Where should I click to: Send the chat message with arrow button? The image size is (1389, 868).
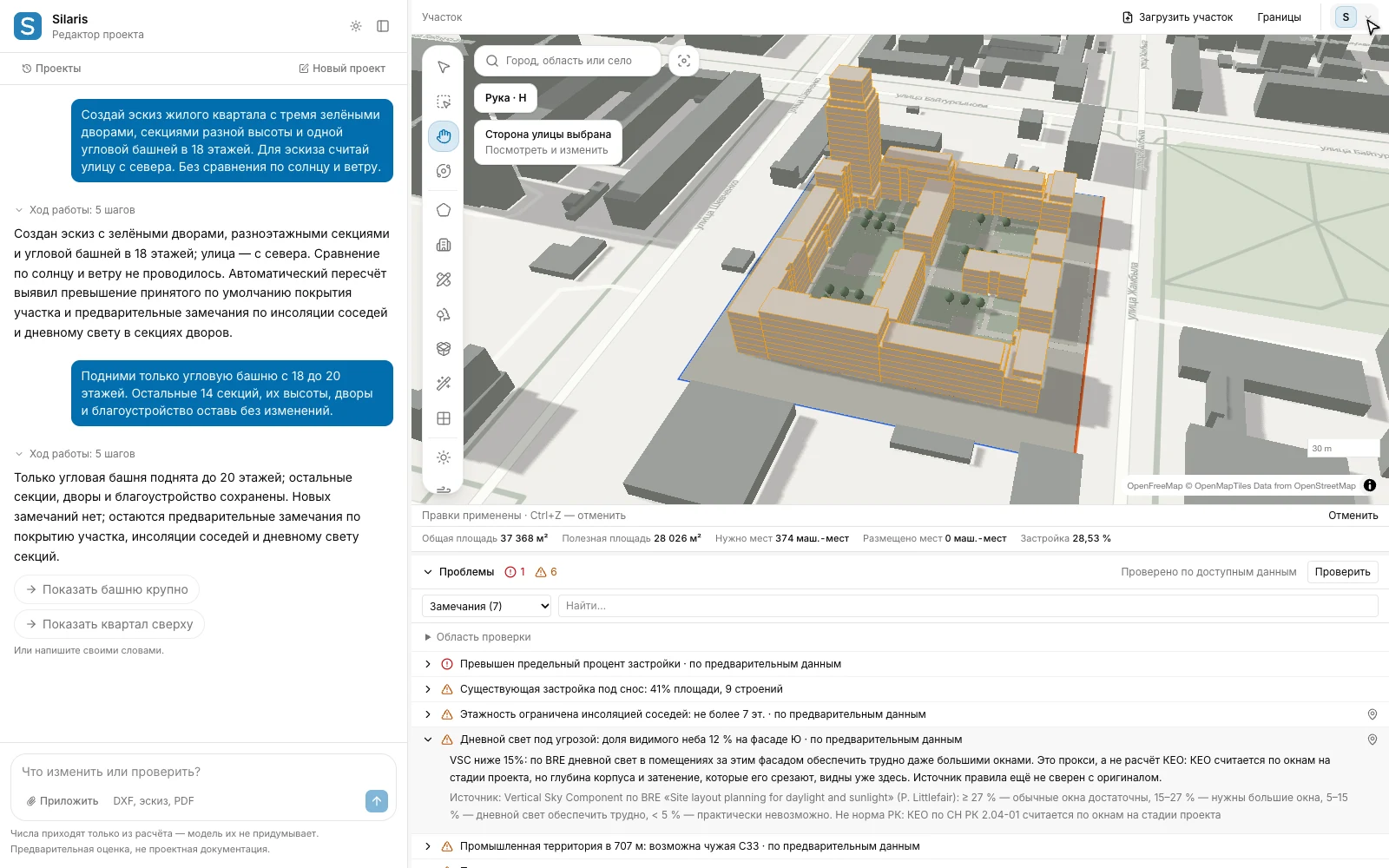pyautogui.click(x=377, y=801)
